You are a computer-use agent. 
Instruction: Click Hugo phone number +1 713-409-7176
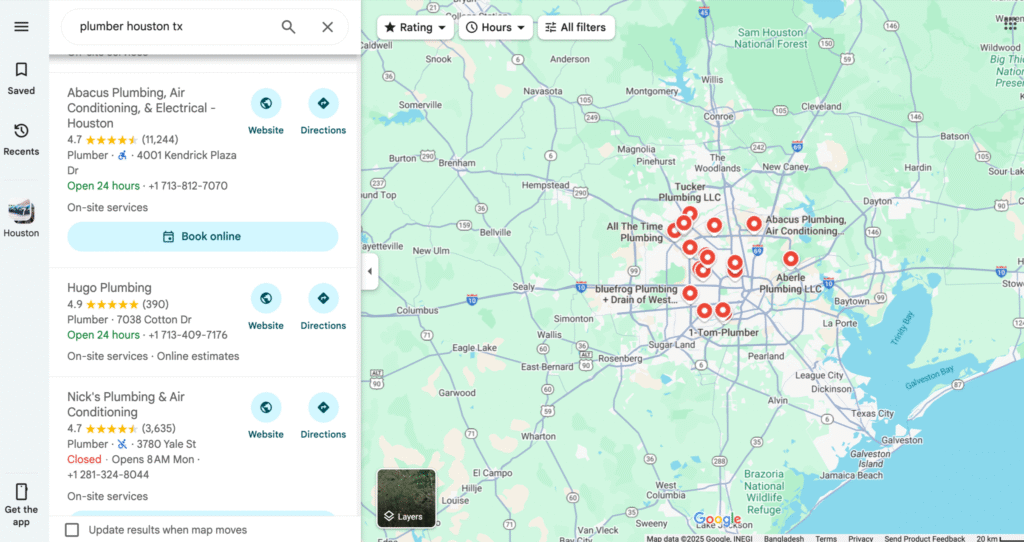click(188, 335)
